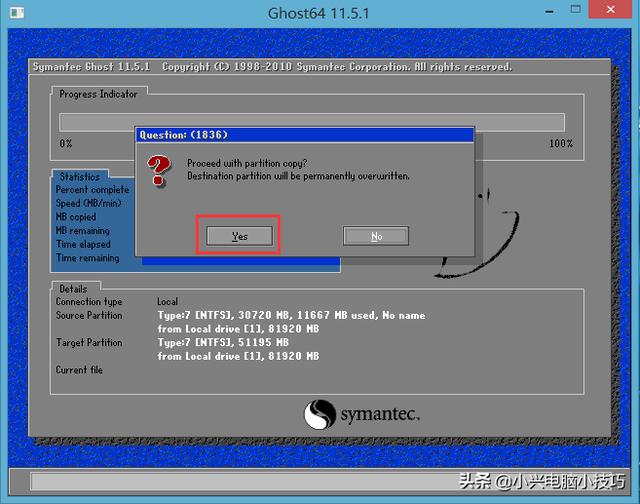This screenshot has height=504, width=640.
Task: Click the Percent complete label
Action: (x=92, y=189)
